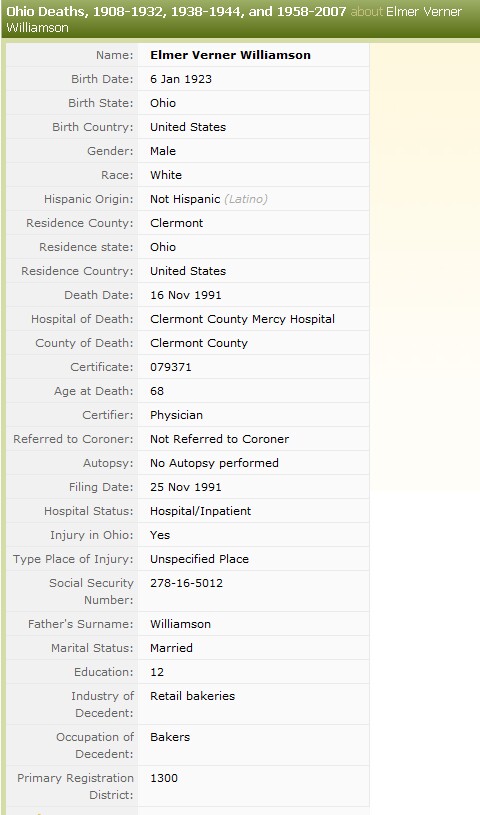Click the Father's Surname value Williamson
This screenshot has height=815, width=480.
(x=180, y=624)
